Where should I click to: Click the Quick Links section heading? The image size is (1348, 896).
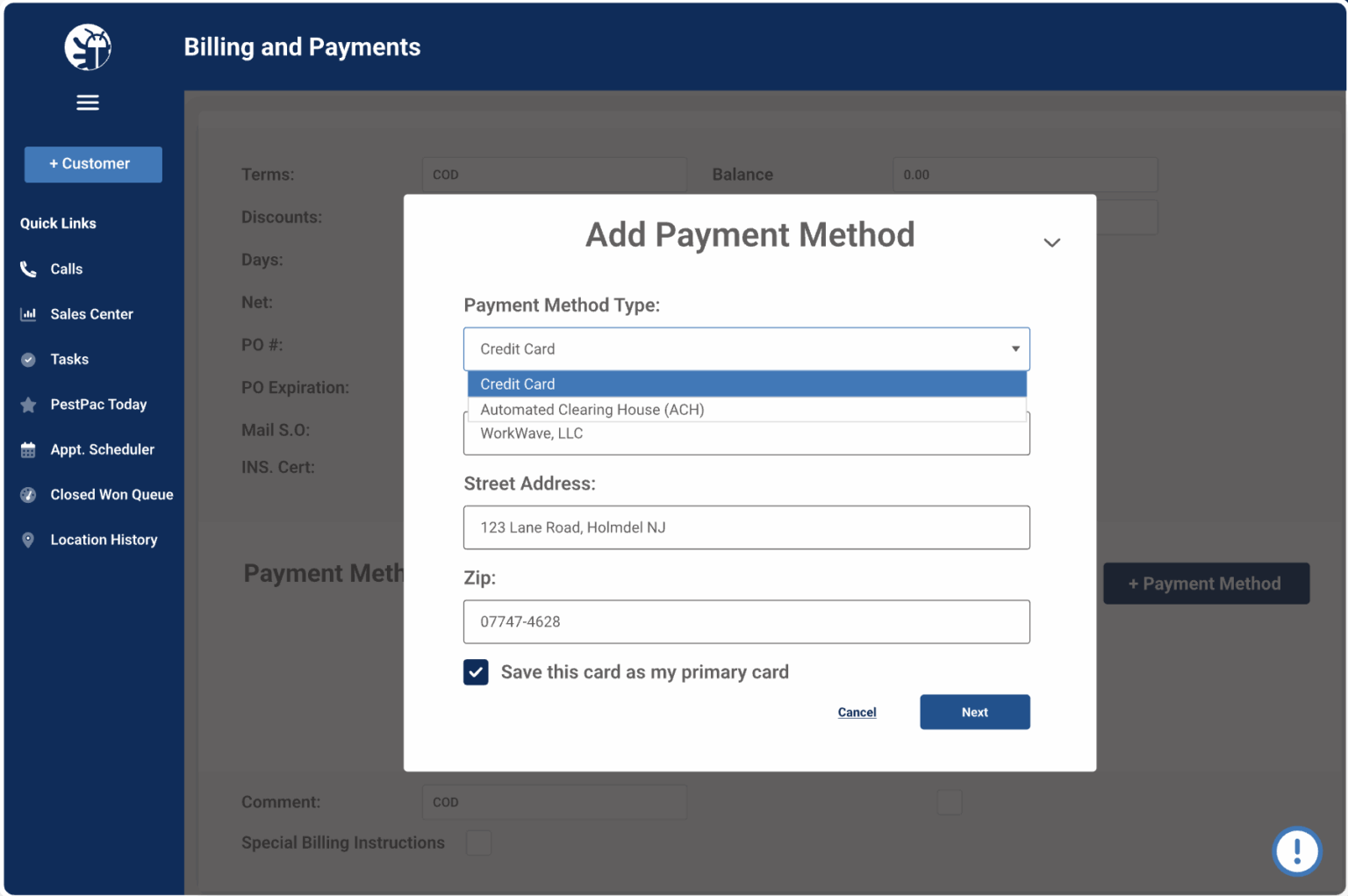pos(58,223)
